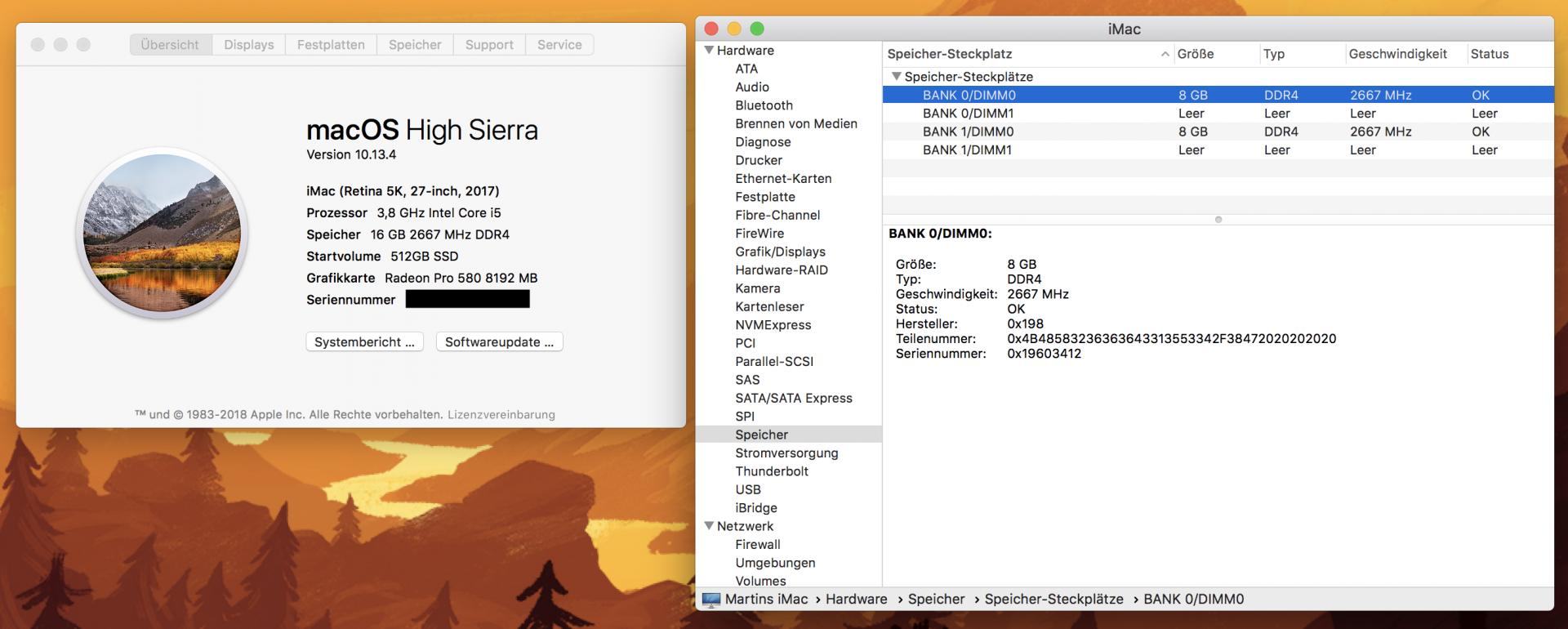The width and height of the screenshot is (1568, 629).
Task: Select Bluetooth in the sidebar
Action: click(x=764, y=105)
